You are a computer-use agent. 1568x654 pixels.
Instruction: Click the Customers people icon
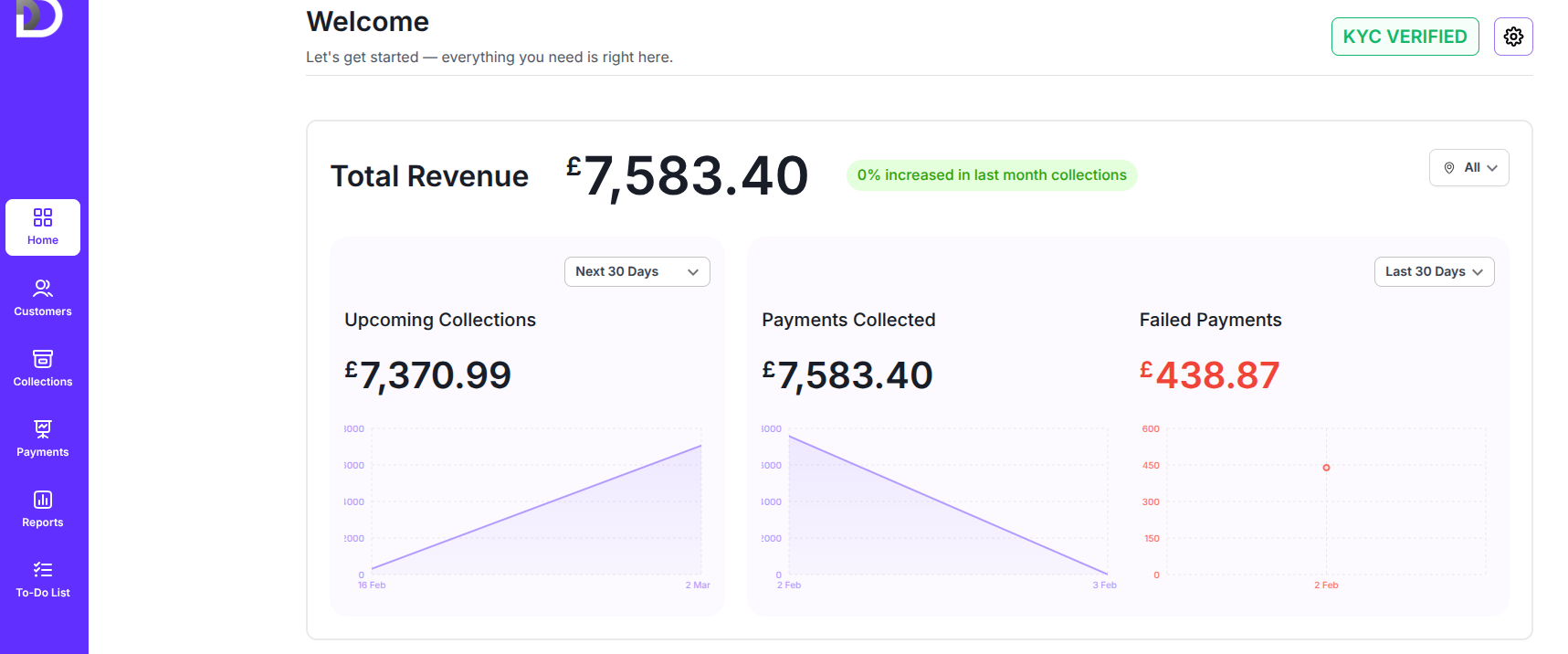43,289
